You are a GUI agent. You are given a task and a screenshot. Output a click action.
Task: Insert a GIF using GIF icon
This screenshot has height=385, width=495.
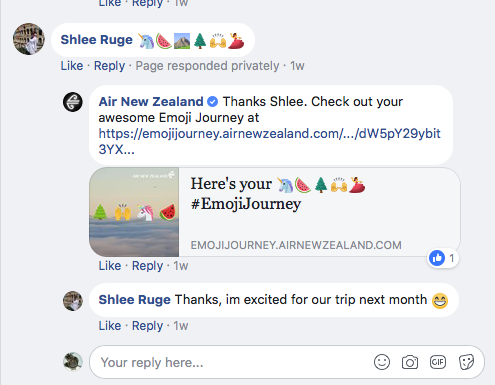[438, 362]
